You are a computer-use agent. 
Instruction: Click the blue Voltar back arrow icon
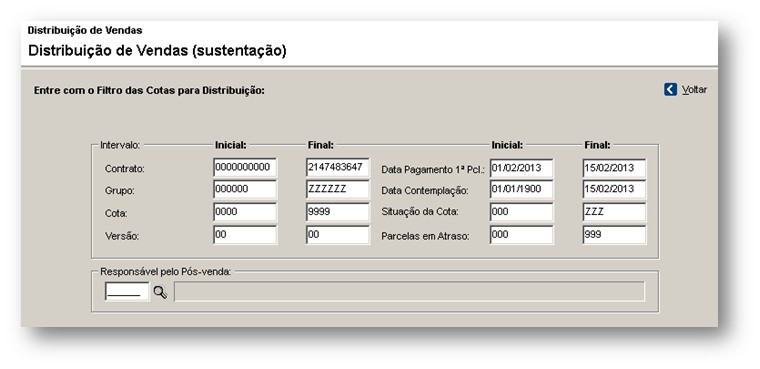[x=670, y=89]
